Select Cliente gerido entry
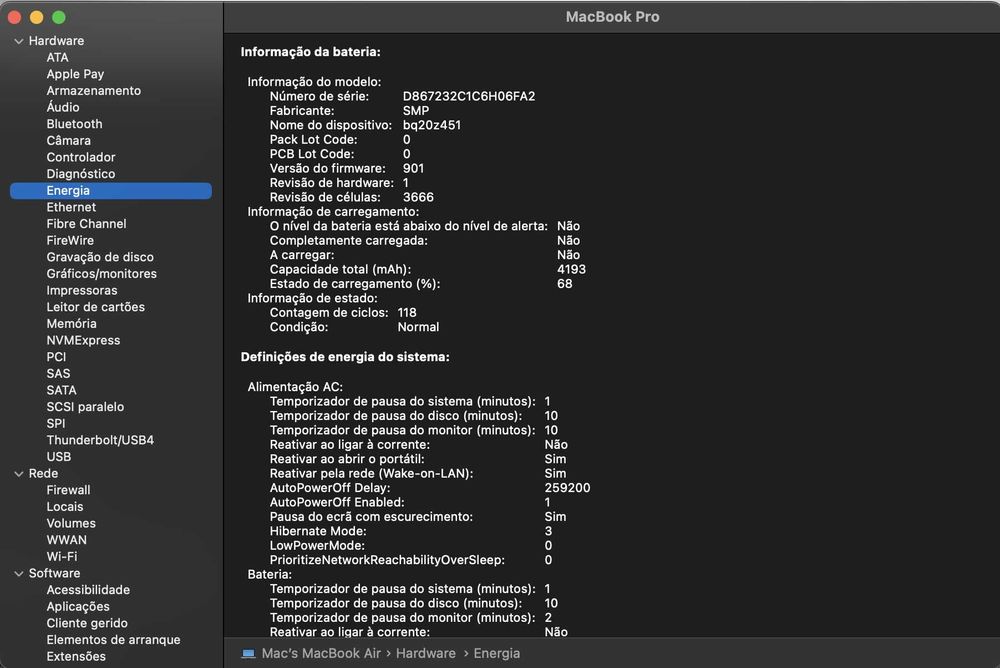Image resolution: width=1000 pixels, height=668 pixels. point(87,623)
